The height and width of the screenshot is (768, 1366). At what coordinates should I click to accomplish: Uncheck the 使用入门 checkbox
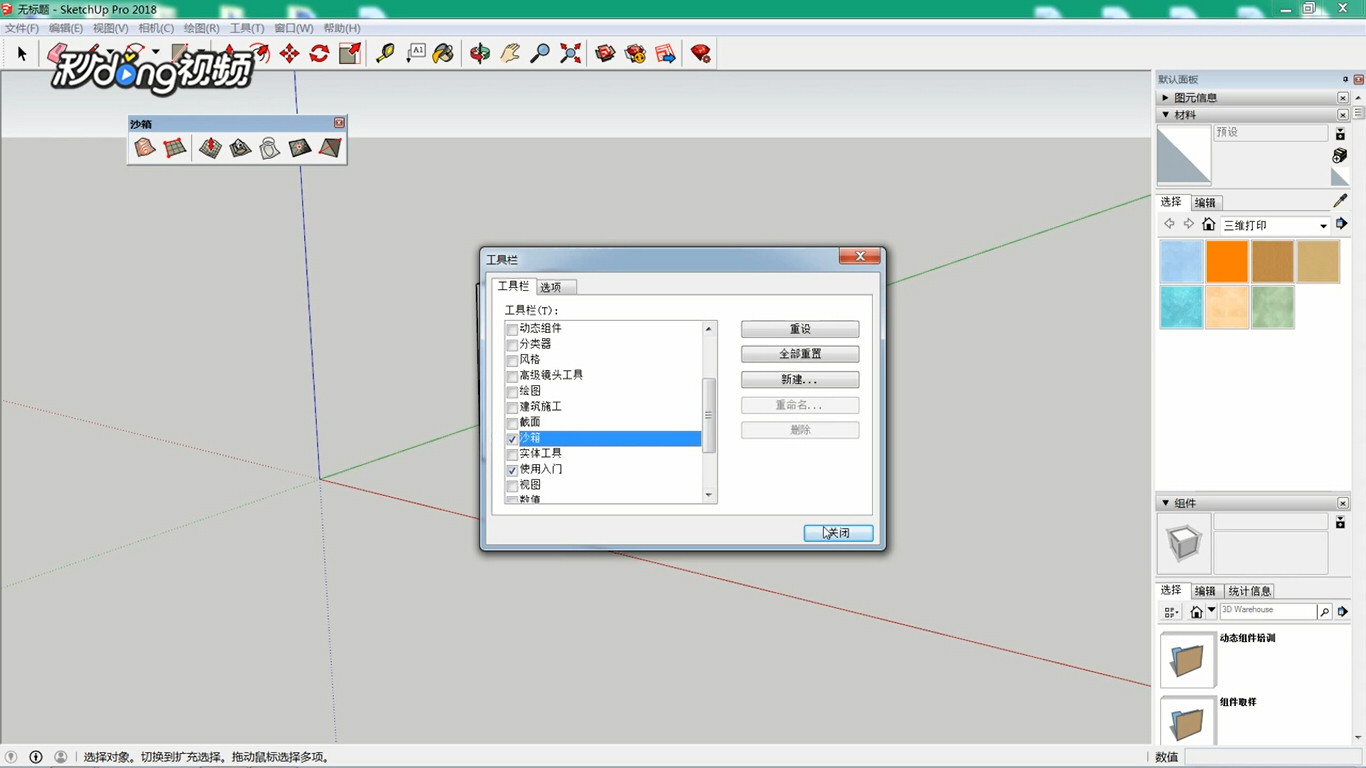(512, 470)
